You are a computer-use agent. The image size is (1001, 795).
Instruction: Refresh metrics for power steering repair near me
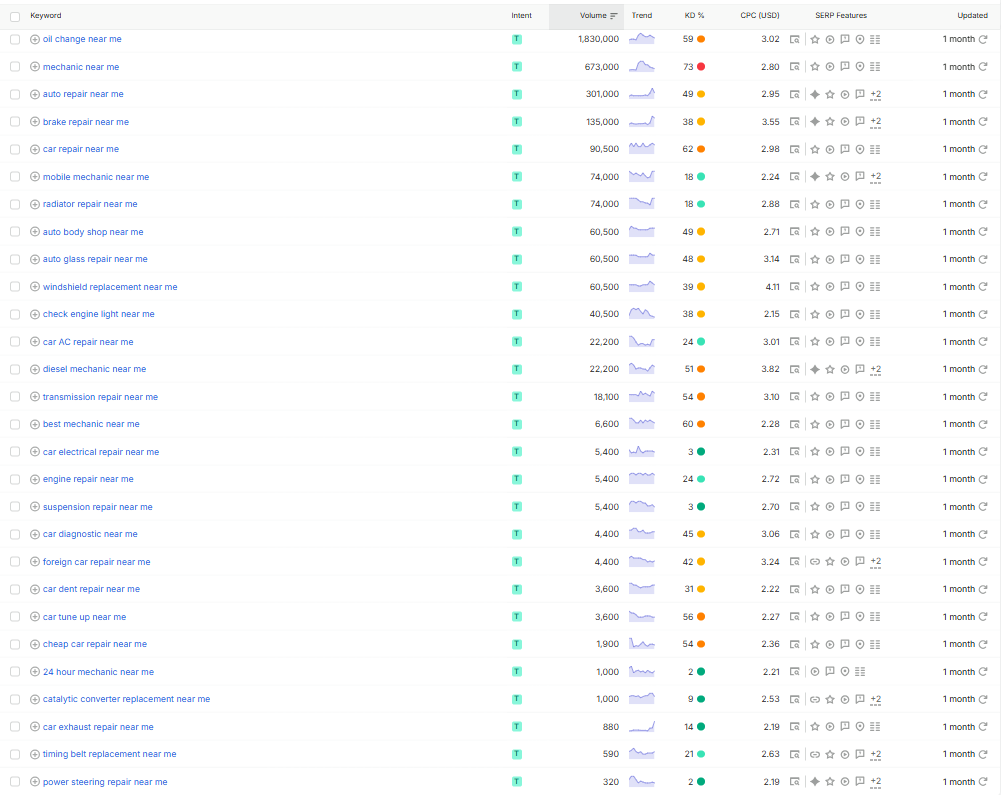coord(983,782)
